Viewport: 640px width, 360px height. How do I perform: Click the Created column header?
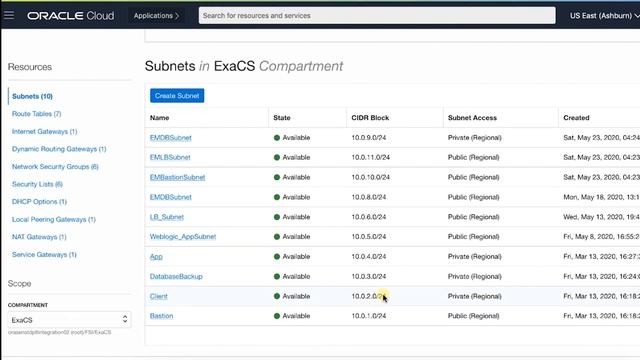(x=576, y=118)
